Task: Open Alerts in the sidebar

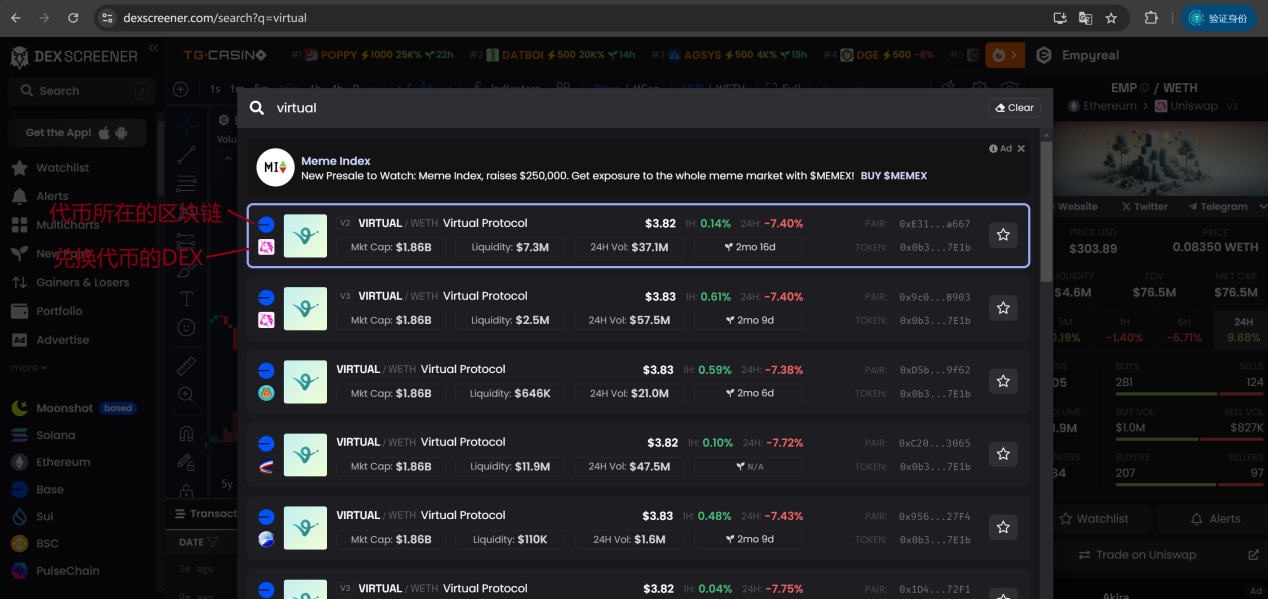Action: [52, 196]
